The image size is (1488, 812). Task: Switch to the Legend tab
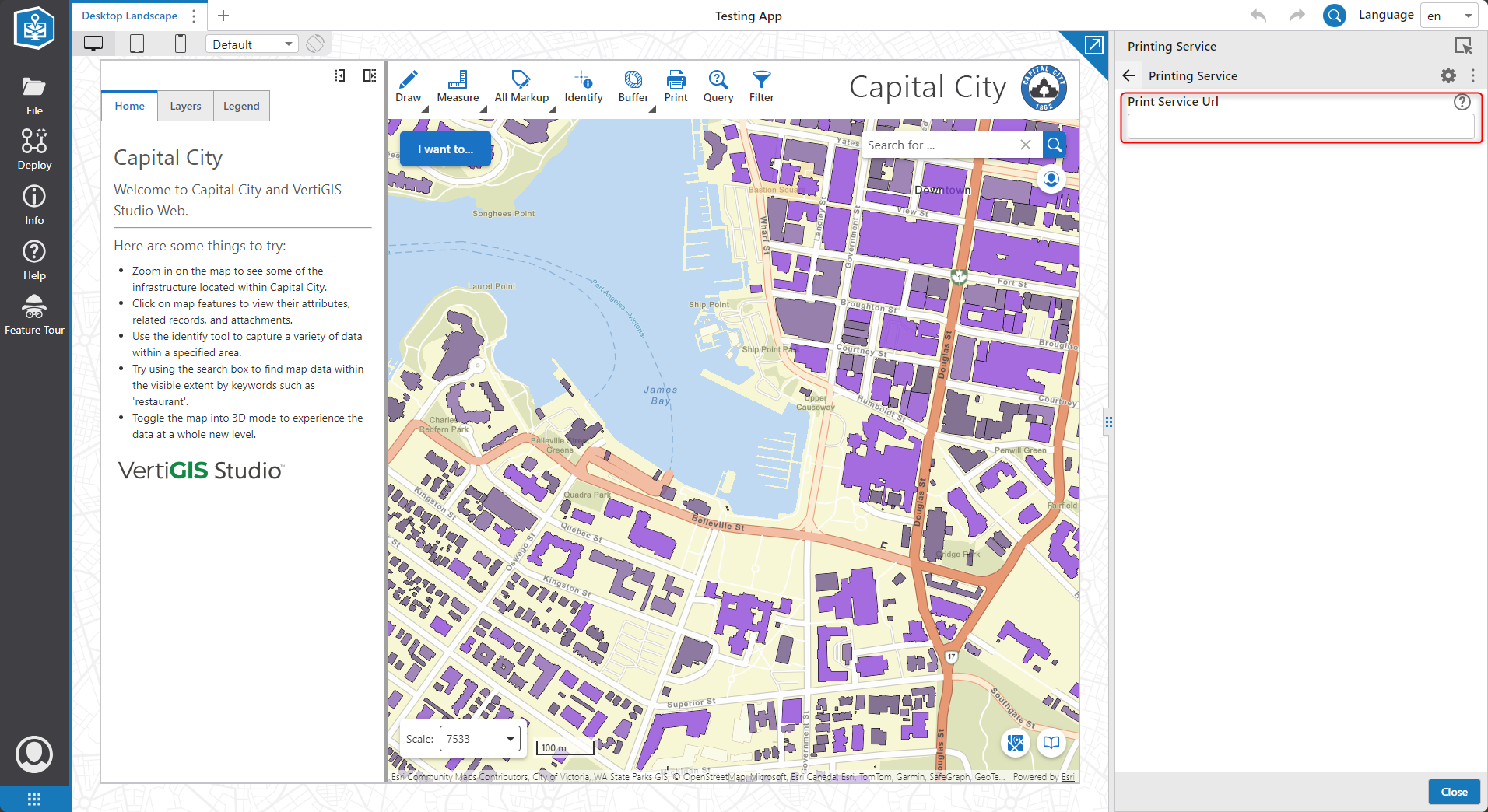click(241, 105)
